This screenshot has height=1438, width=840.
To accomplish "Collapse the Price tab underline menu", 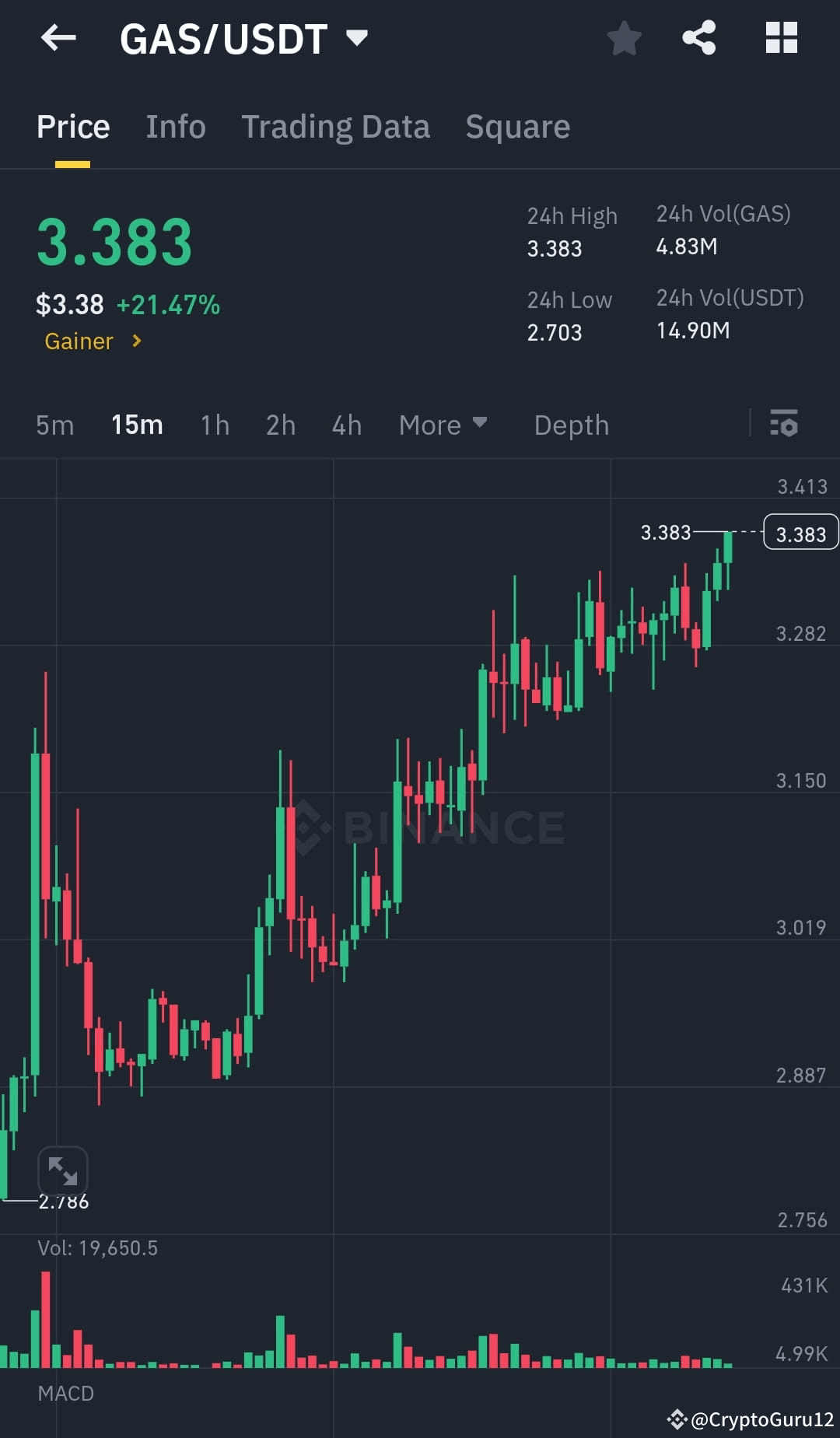I will point(72,126).
